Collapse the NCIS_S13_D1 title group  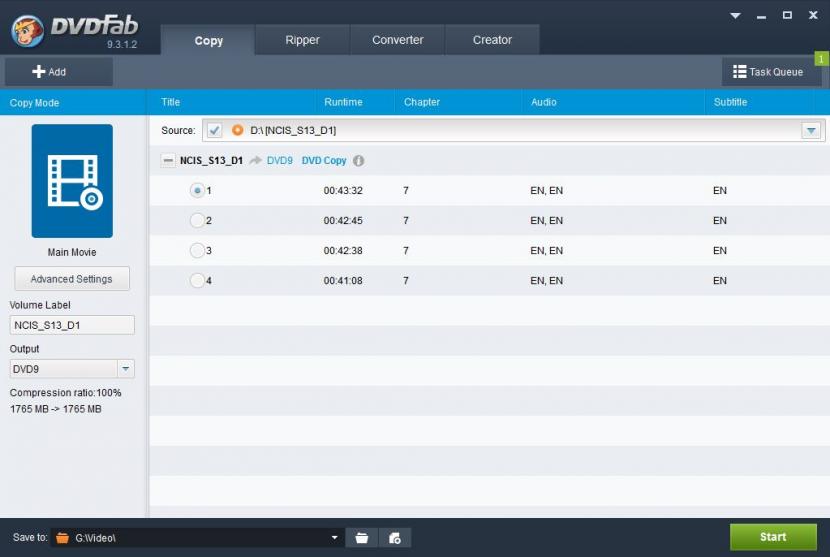click(x=168, y=161)
